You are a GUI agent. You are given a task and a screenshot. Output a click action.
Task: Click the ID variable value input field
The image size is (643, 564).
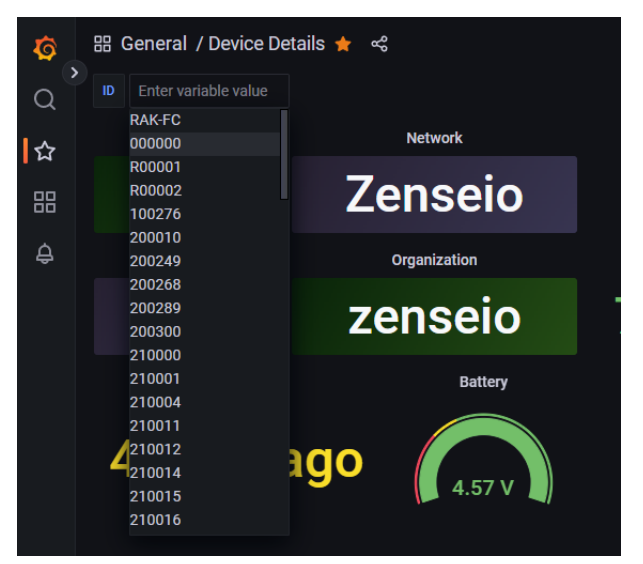[x=209, y=91]
